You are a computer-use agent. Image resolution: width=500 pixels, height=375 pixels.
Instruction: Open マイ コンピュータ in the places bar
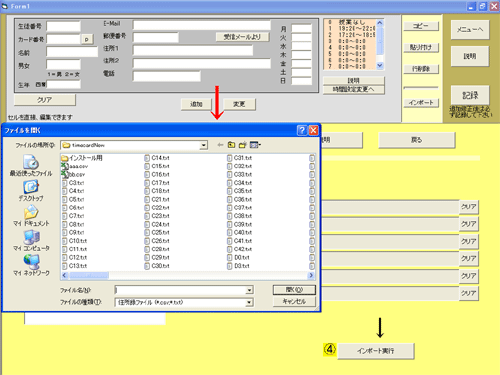pyautogui.click(x=31, y=241)
